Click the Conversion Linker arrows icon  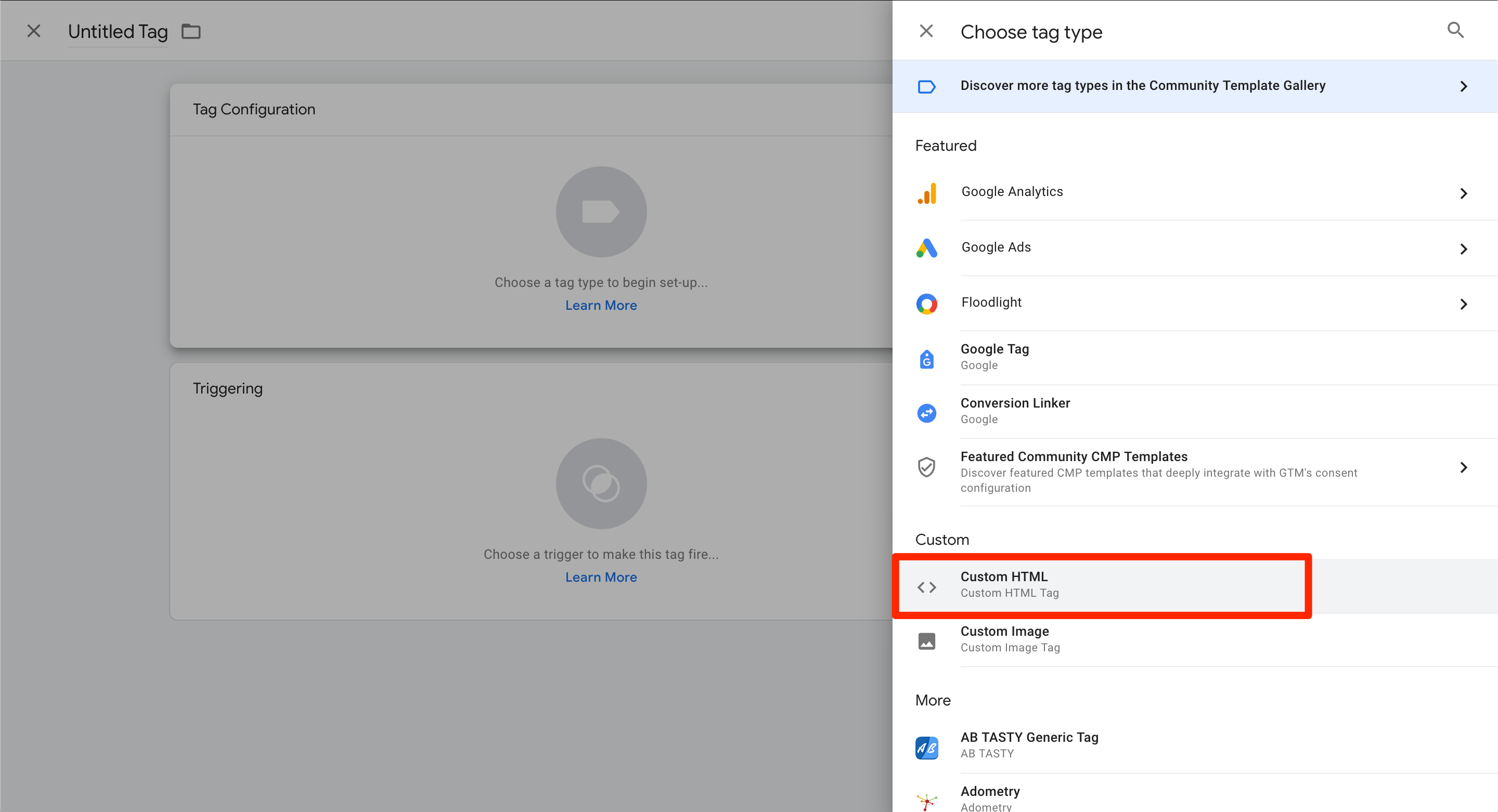927,413
